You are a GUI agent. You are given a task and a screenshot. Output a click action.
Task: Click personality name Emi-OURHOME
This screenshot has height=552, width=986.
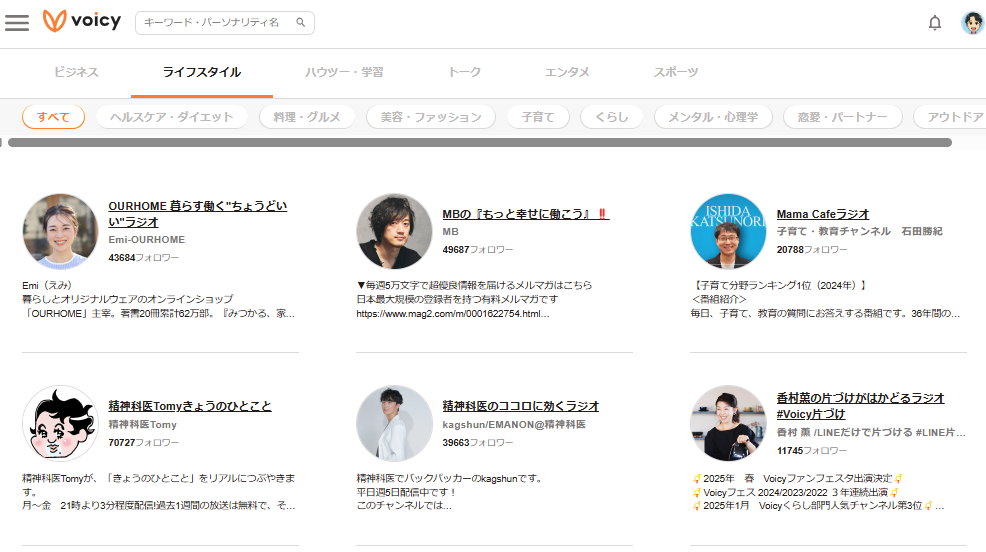click(147, 240)
